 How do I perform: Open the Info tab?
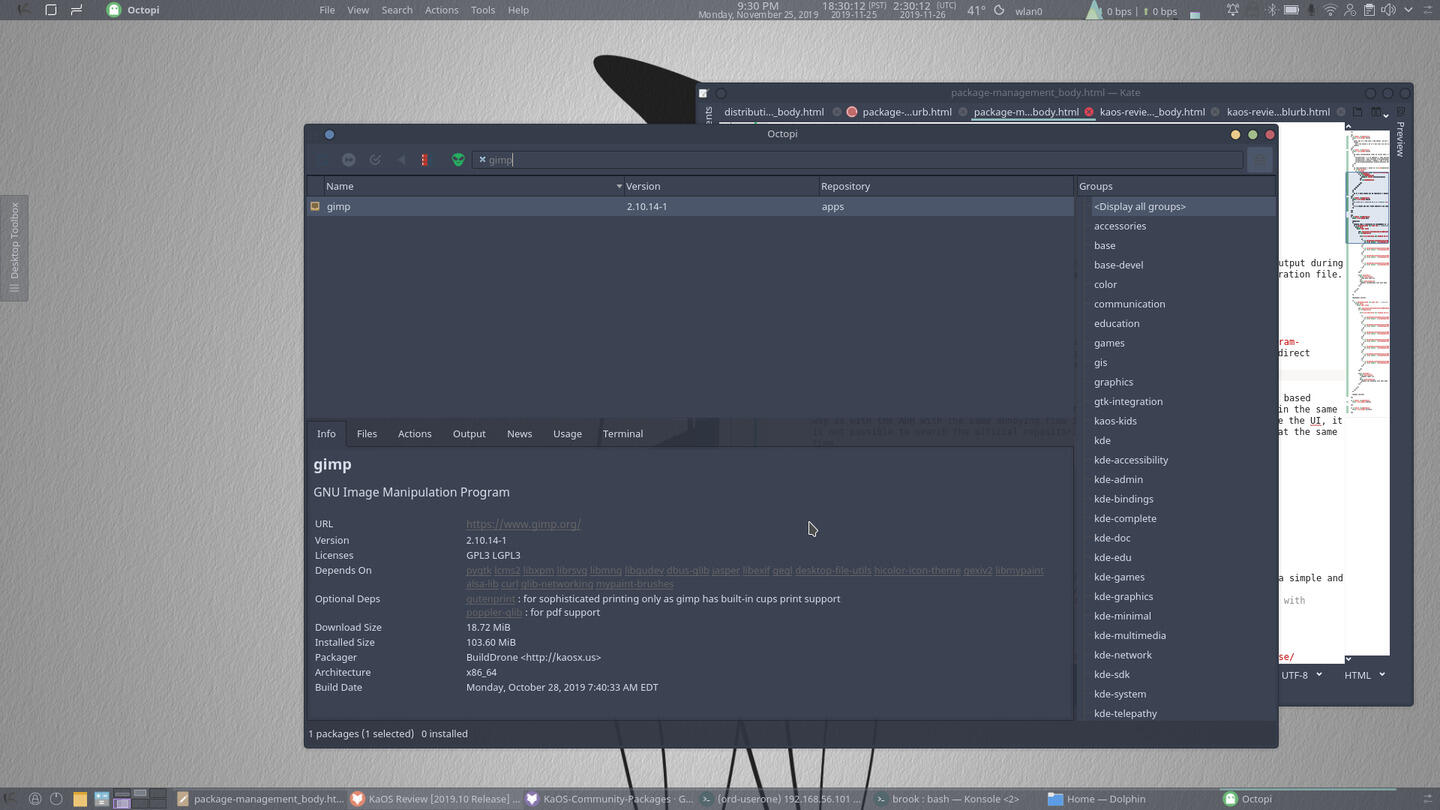coord(326,434)
